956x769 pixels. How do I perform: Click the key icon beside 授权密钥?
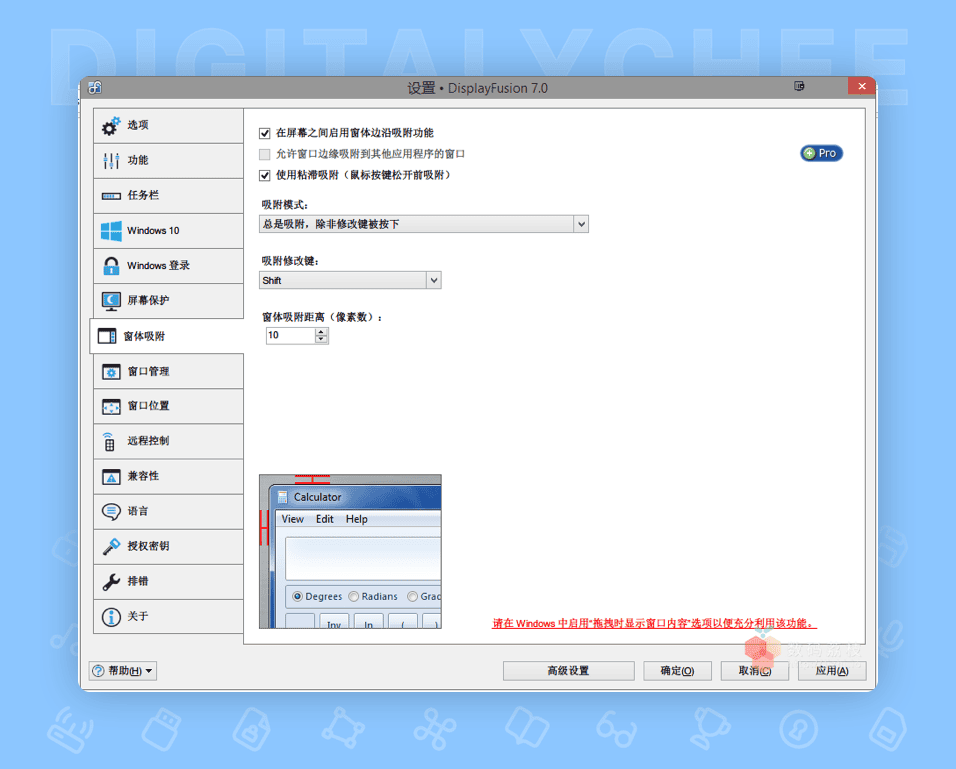(111, 546)
